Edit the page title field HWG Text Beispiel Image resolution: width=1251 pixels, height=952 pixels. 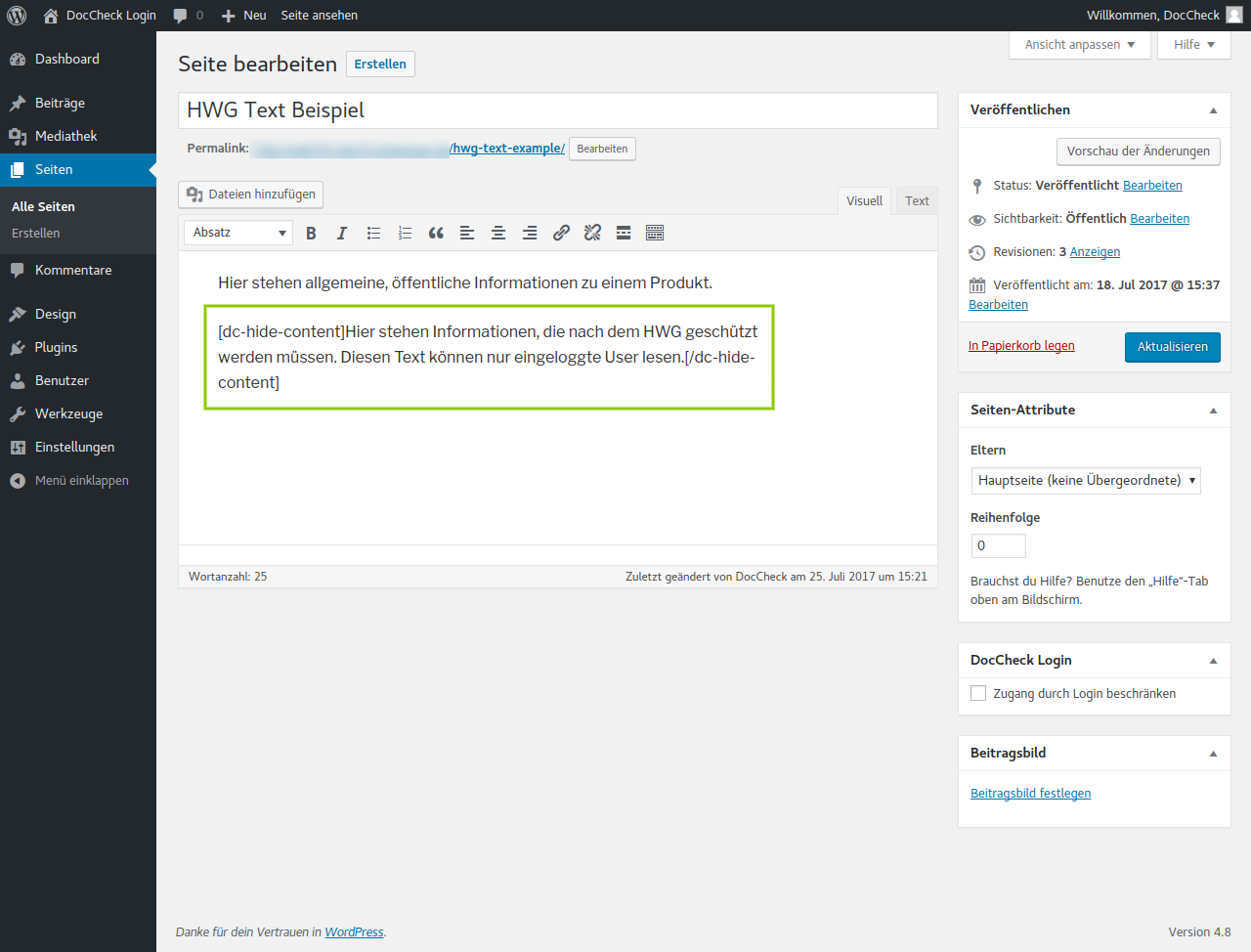(558, 110)
